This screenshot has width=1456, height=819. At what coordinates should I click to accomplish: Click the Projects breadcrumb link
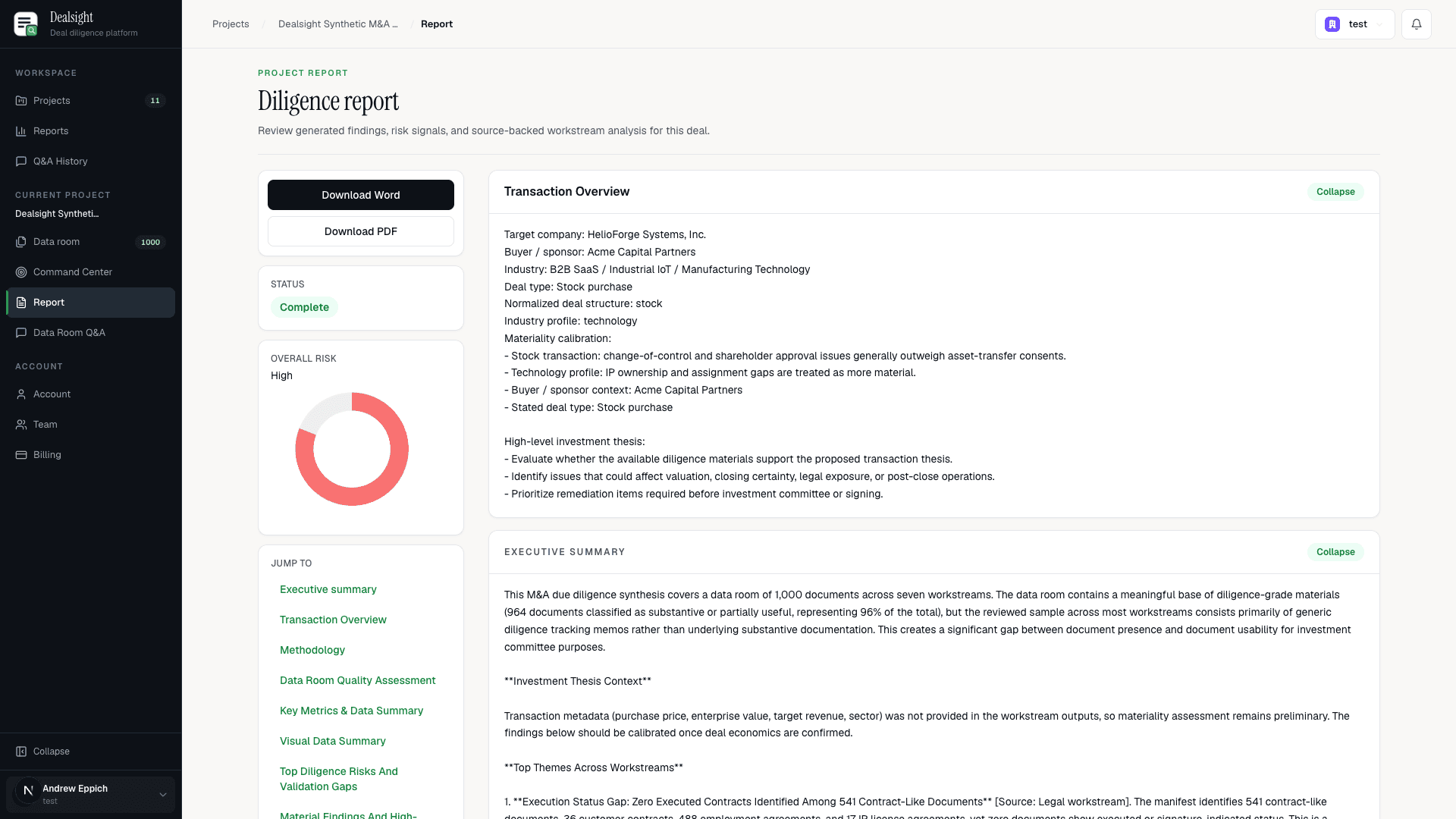[x=231, y=24]
